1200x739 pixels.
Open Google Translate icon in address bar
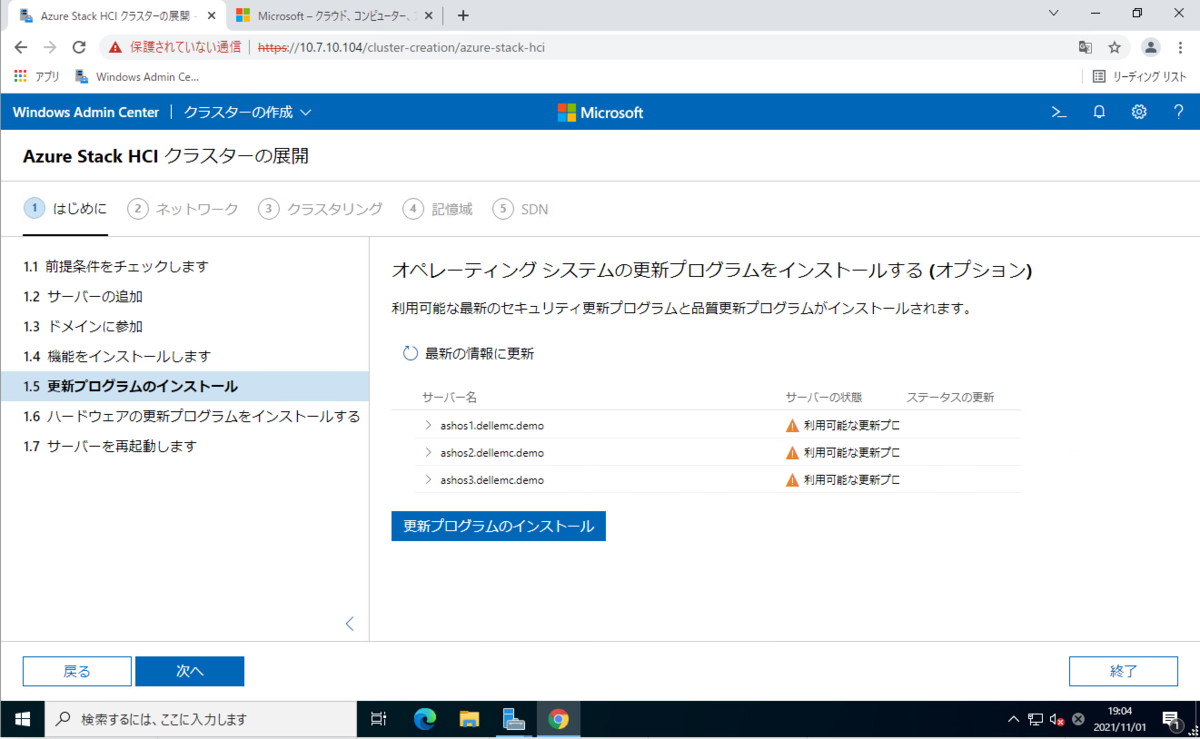coord(1085,47)
